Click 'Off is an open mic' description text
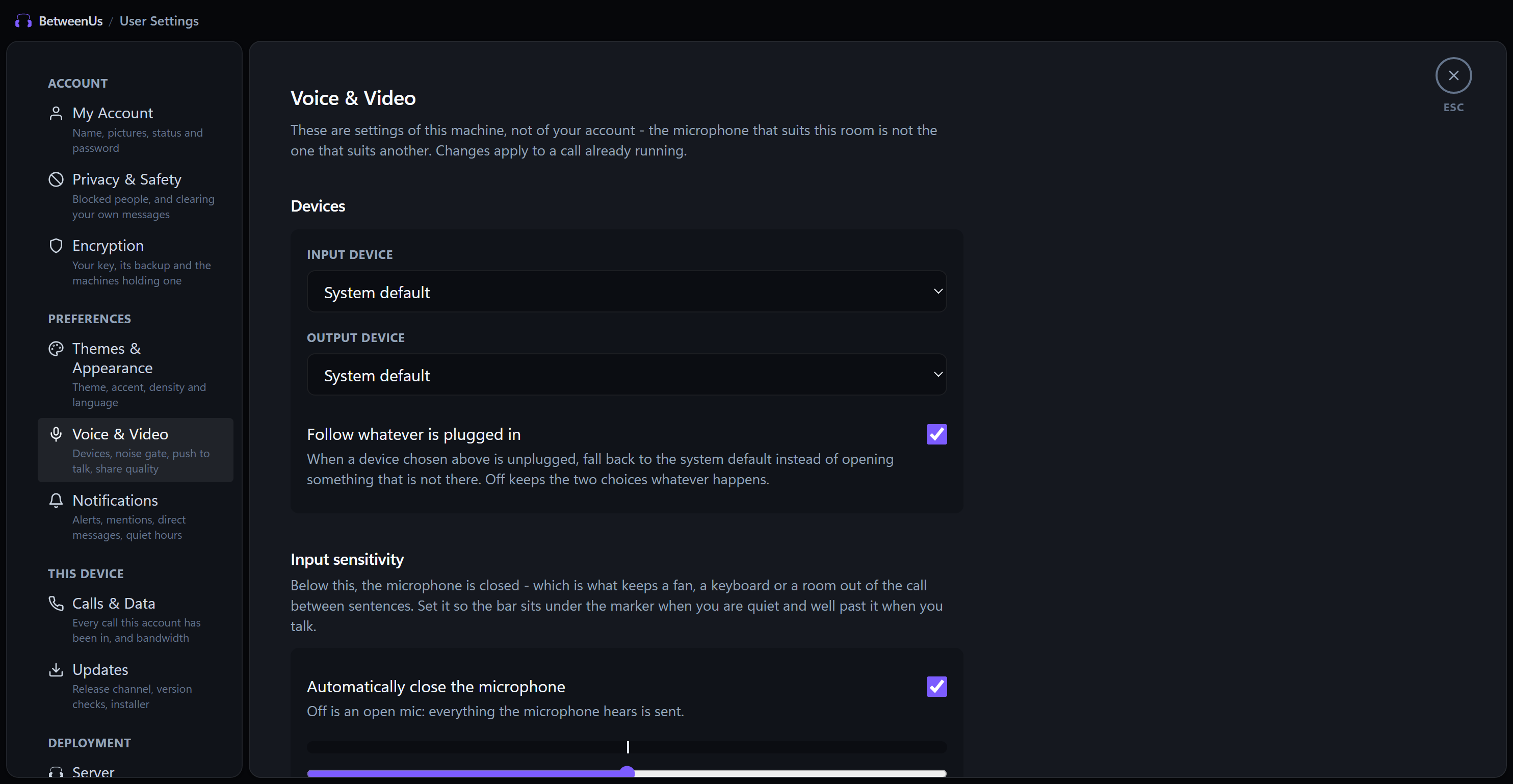1513x784 pixels. (495, 712)
